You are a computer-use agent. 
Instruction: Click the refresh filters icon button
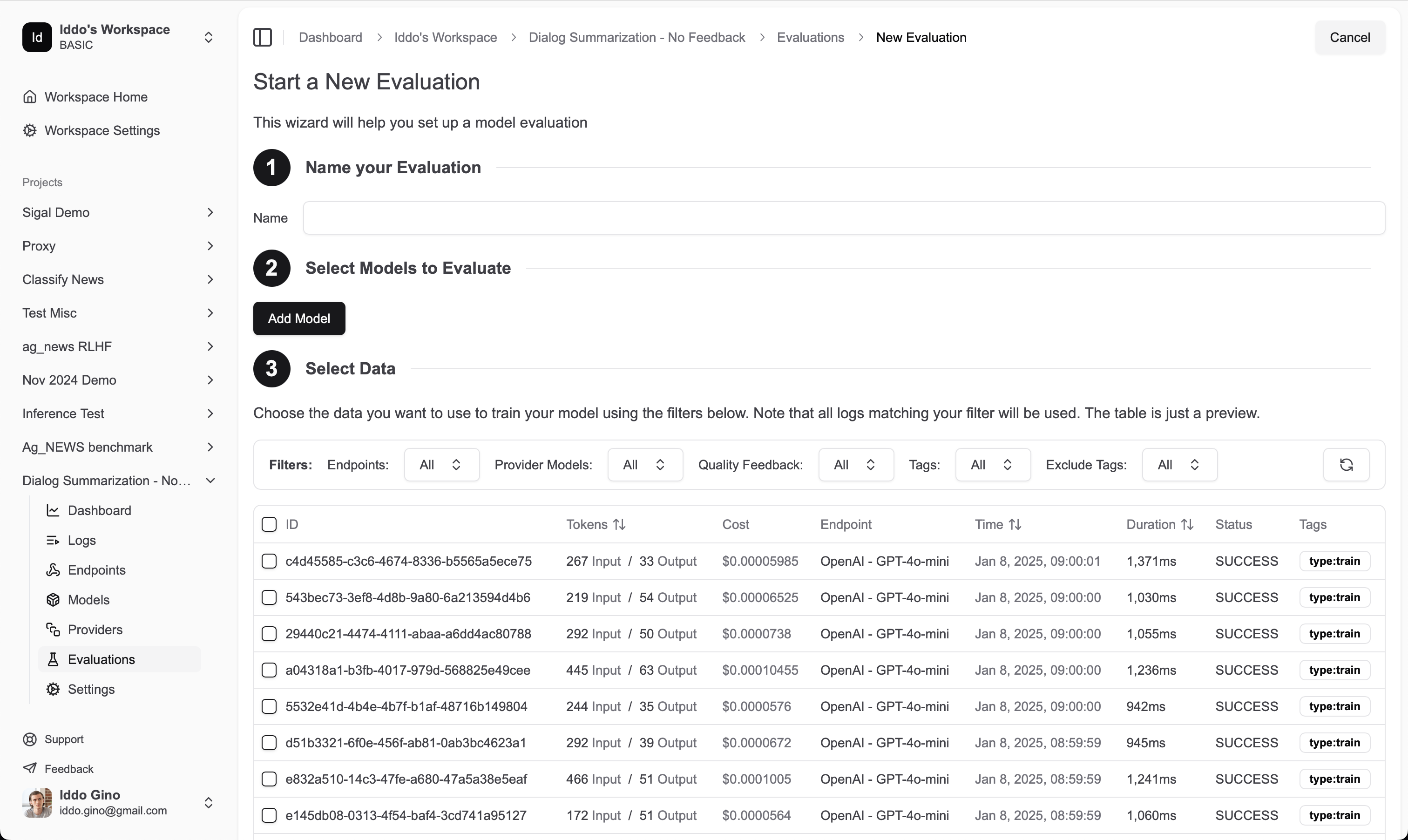coord(1346,465)
